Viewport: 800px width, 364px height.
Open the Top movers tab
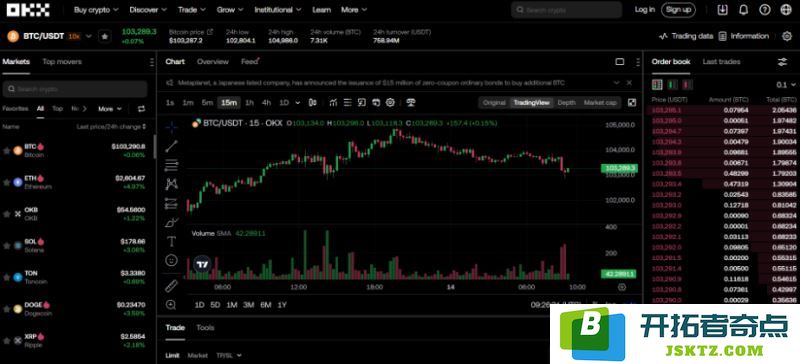point(62,62)
